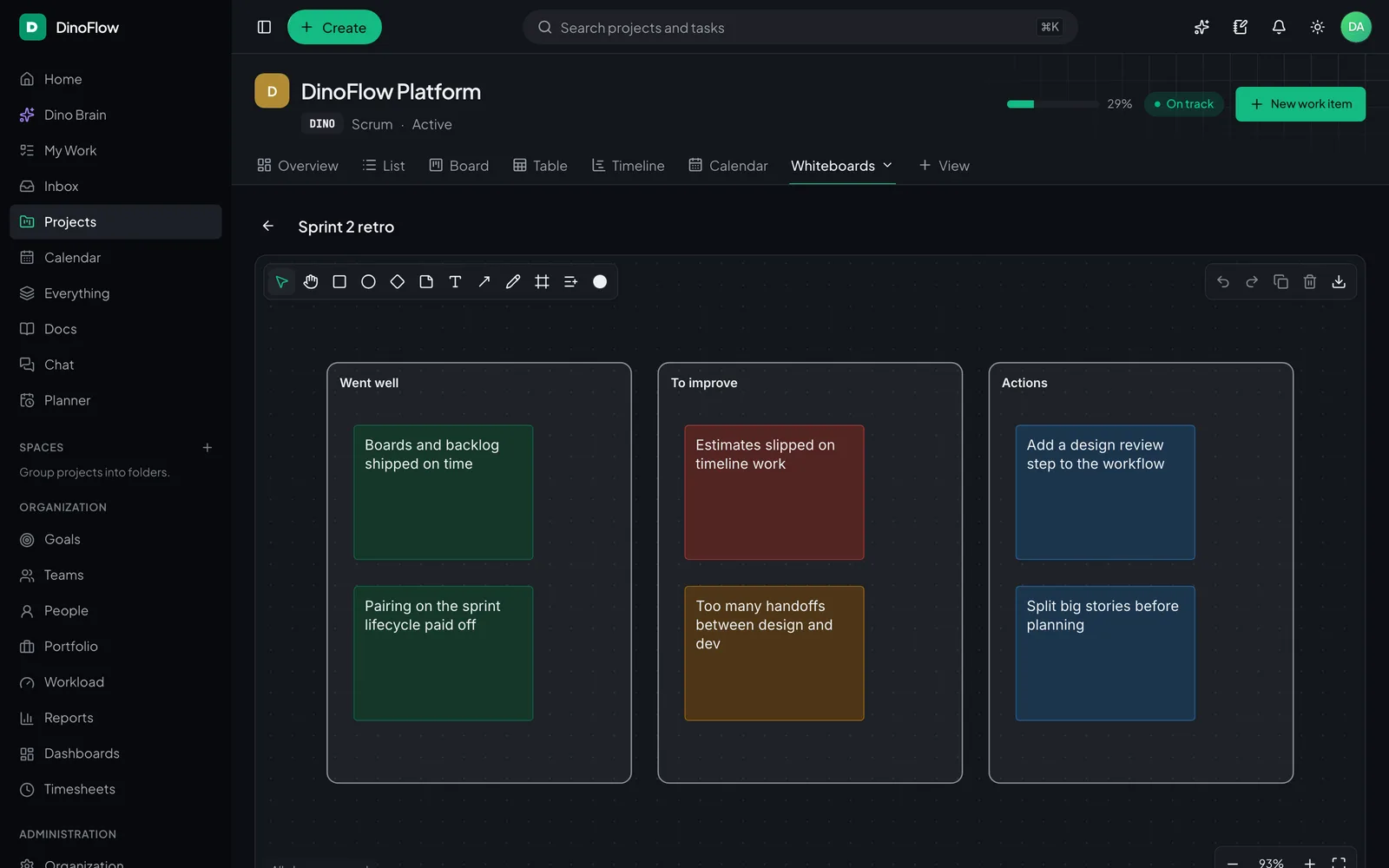1389x868 pixels.
Task: Pick the arrow connector tool
Action: pyautogui.click(x=484, y=281)
